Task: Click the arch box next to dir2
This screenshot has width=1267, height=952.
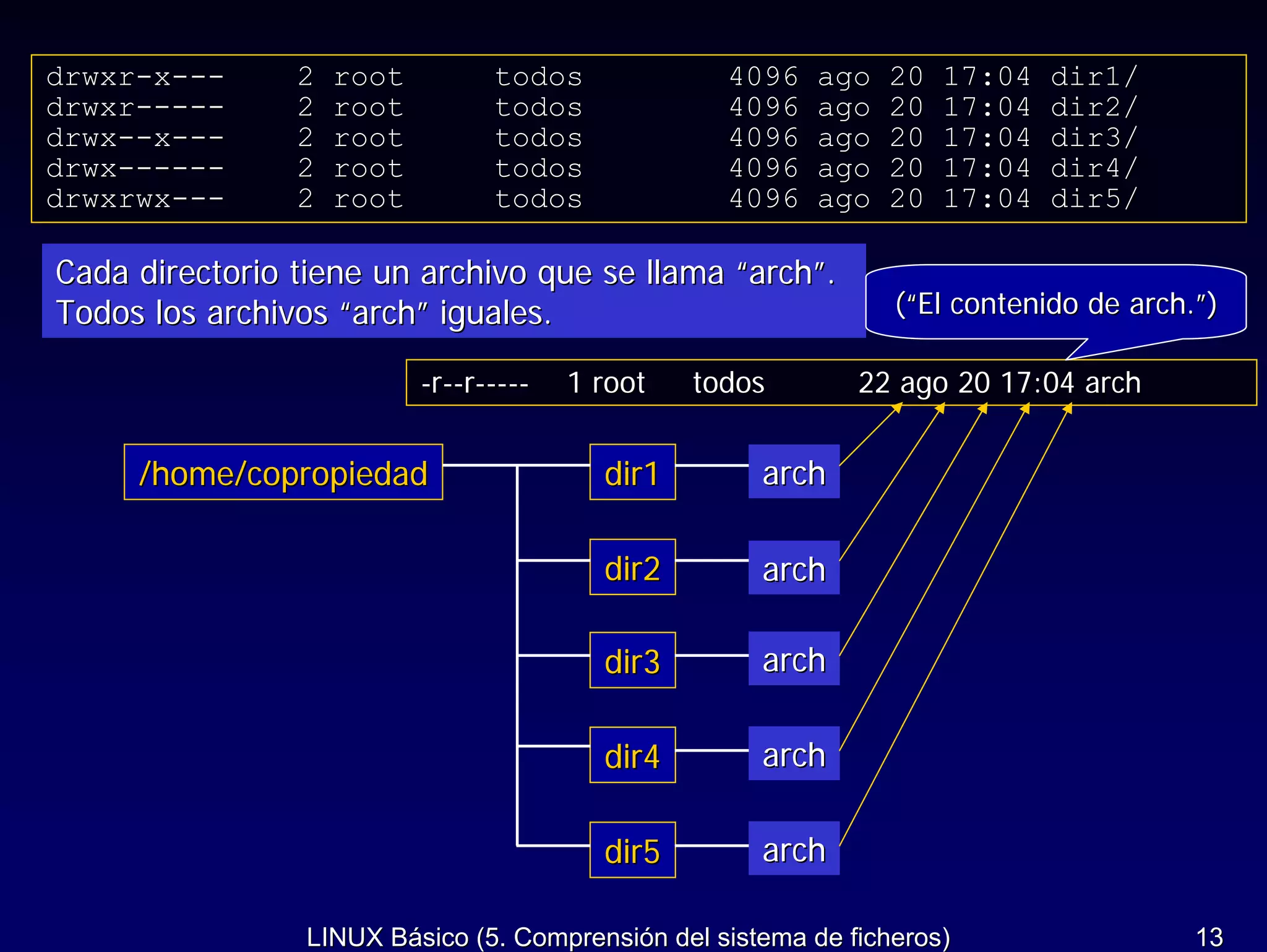Action: click(794, 567)
